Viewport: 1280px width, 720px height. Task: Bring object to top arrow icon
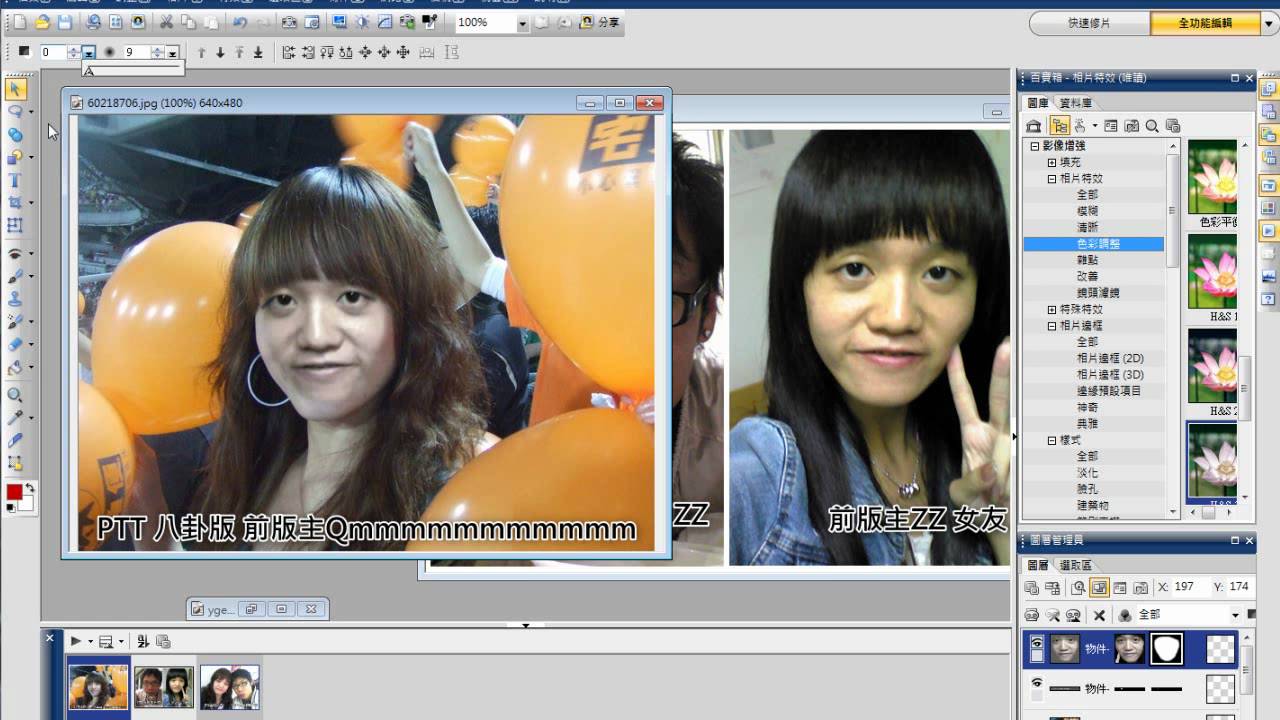coord(239,52)
